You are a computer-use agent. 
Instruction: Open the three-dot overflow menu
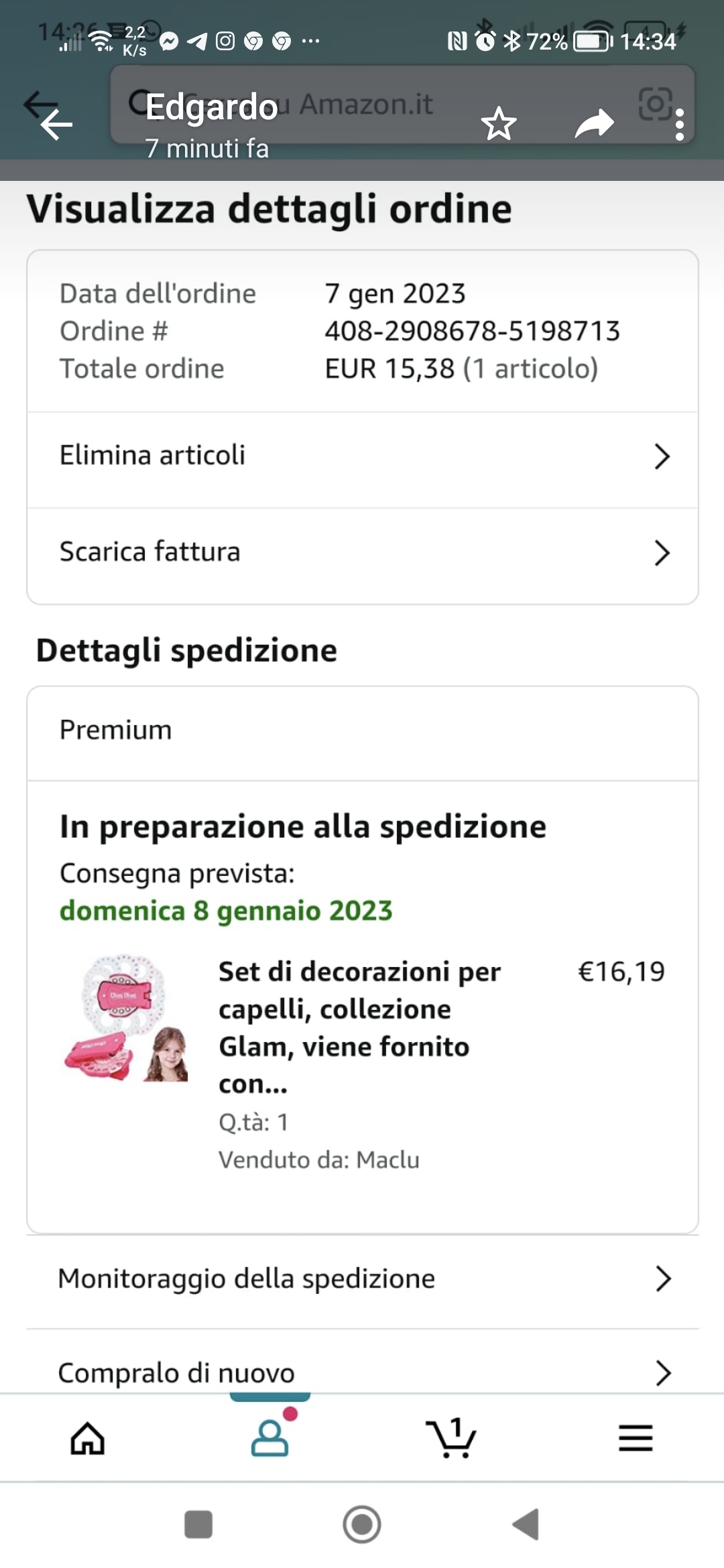680,125
